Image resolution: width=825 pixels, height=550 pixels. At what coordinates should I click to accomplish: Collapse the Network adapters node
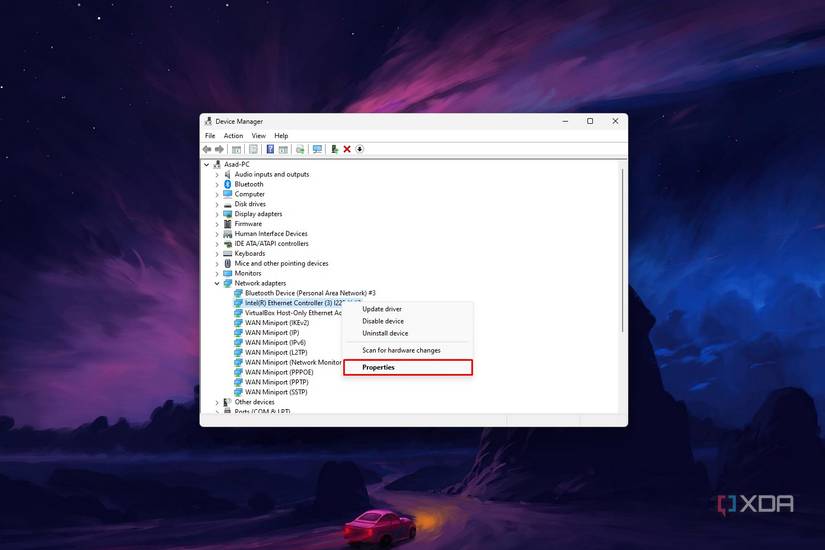click(217, 283)
